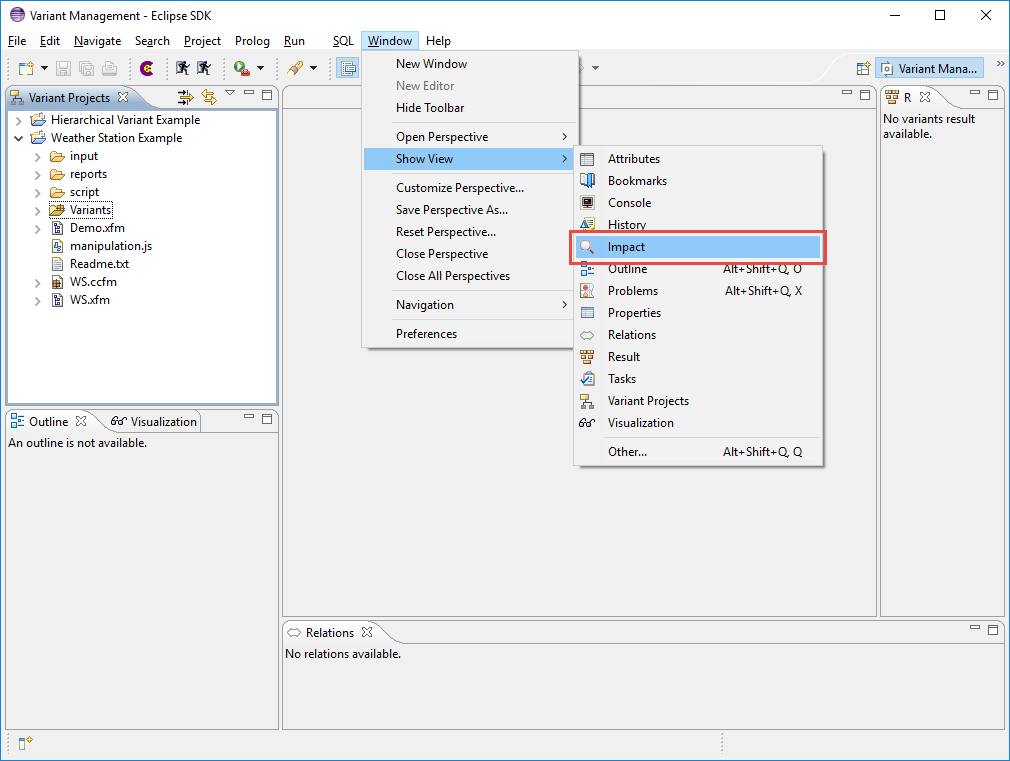The image size is (1010, 761).
Task: Close the R result view tab
Action: coord(925,97)
